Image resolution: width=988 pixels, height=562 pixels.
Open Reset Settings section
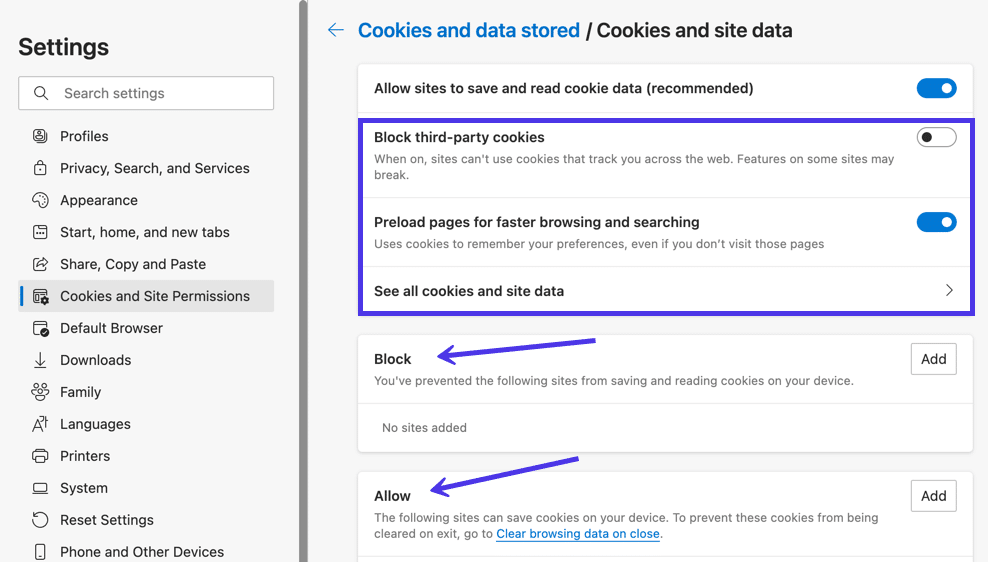[107, 520]
